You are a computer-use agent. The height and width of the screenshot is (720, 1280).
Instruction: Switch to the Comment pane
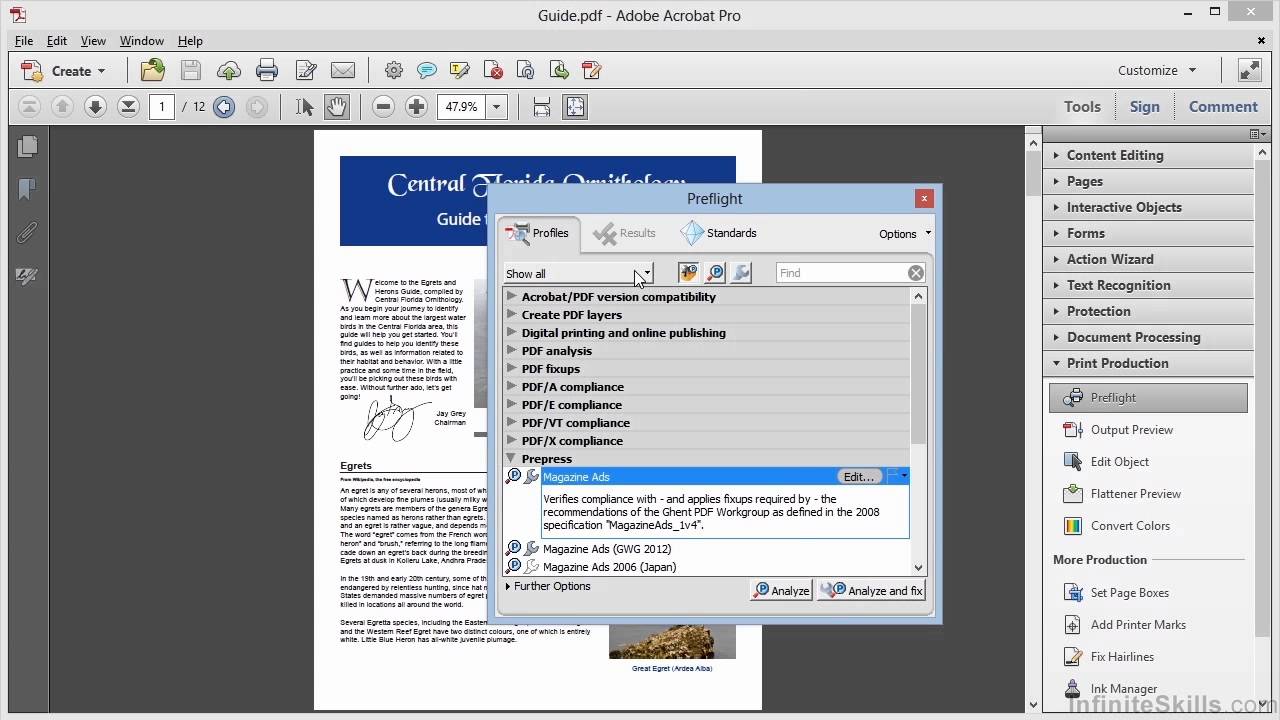1223,106
